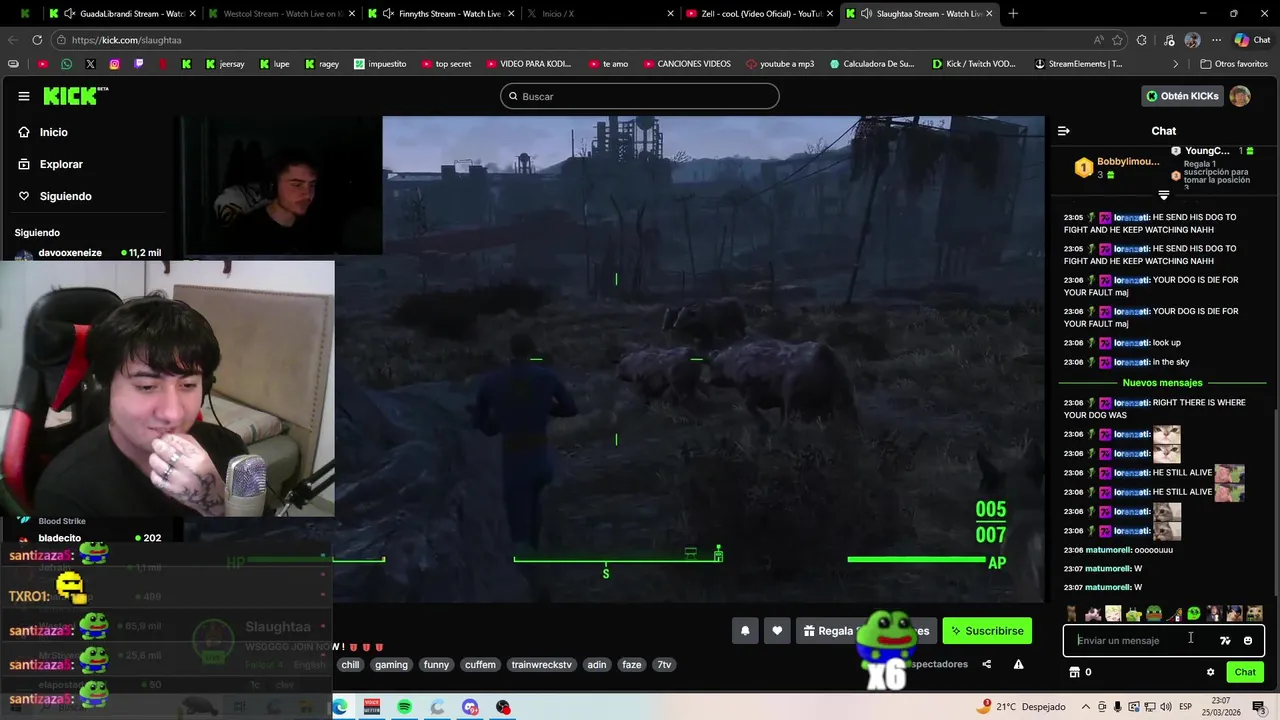The width and height of the screenshot is (1280, 720).
Task: Select the cuffem tag
Action: pos(480,665)
